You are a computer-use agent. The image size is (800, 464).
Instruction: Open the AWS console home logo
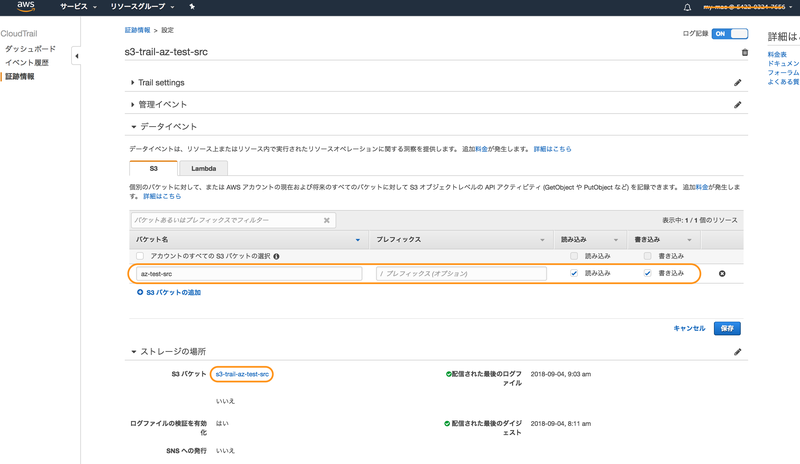26,7
